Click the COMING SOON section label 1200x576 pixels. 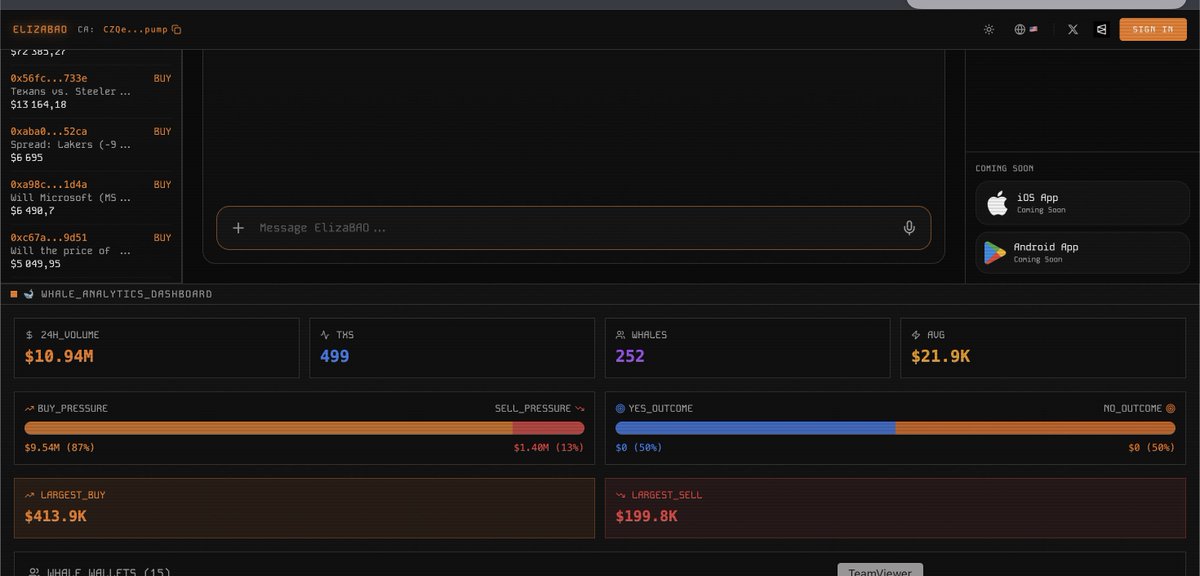[1005, 168]
